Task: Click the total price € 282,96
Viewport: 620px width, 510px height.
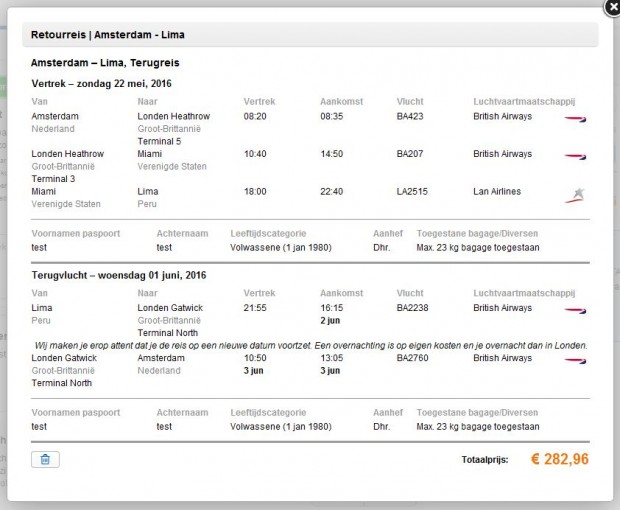Action: point(560,459)
